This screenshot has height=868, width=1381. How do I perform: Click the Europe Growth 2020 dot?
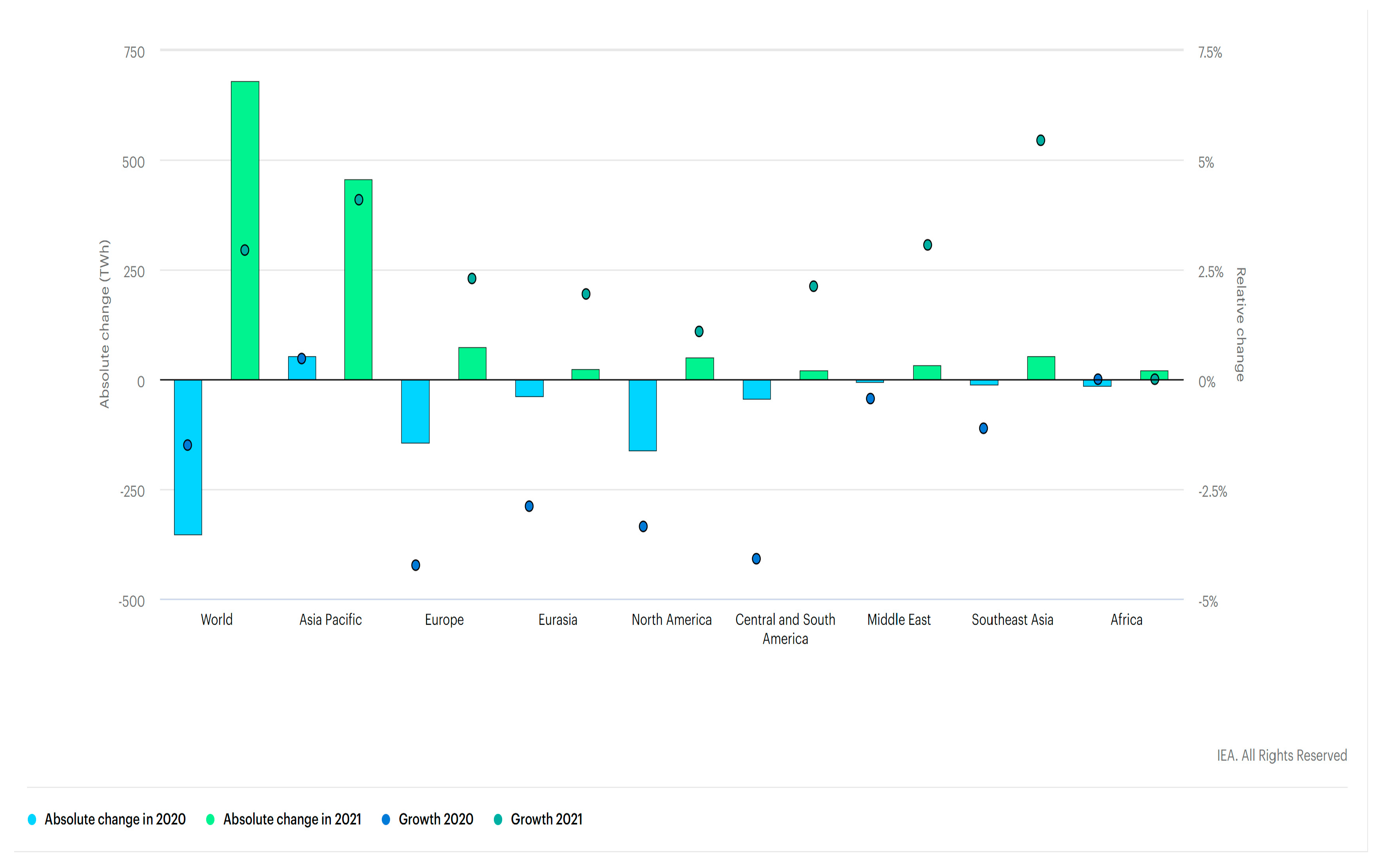[416, 565]
